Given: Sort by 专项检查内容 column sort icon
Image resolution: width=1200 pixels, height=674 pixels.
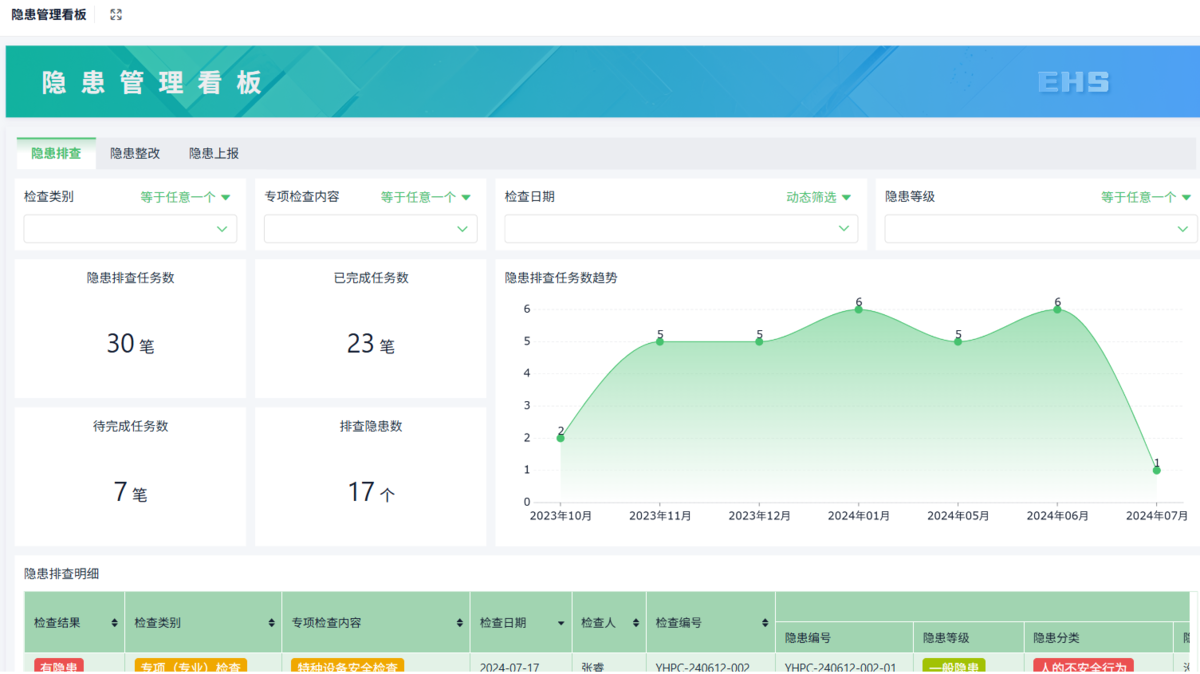Looking at the screenshot, I should point(460,623).
